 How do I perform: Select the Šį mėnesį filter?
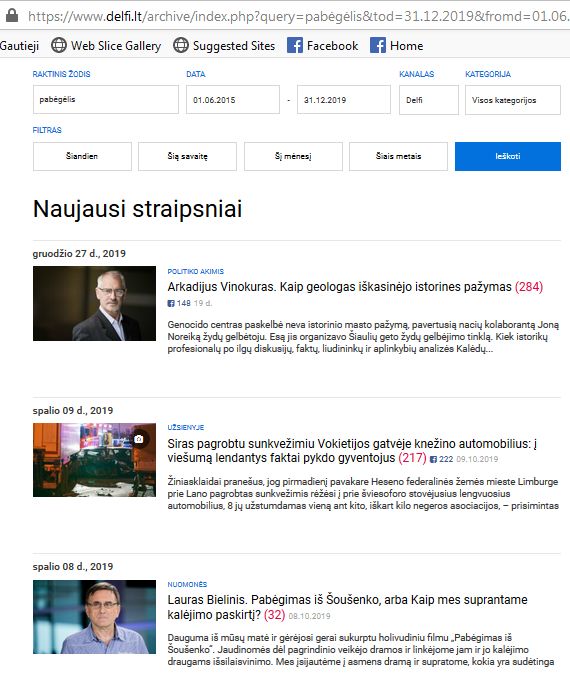293,156
